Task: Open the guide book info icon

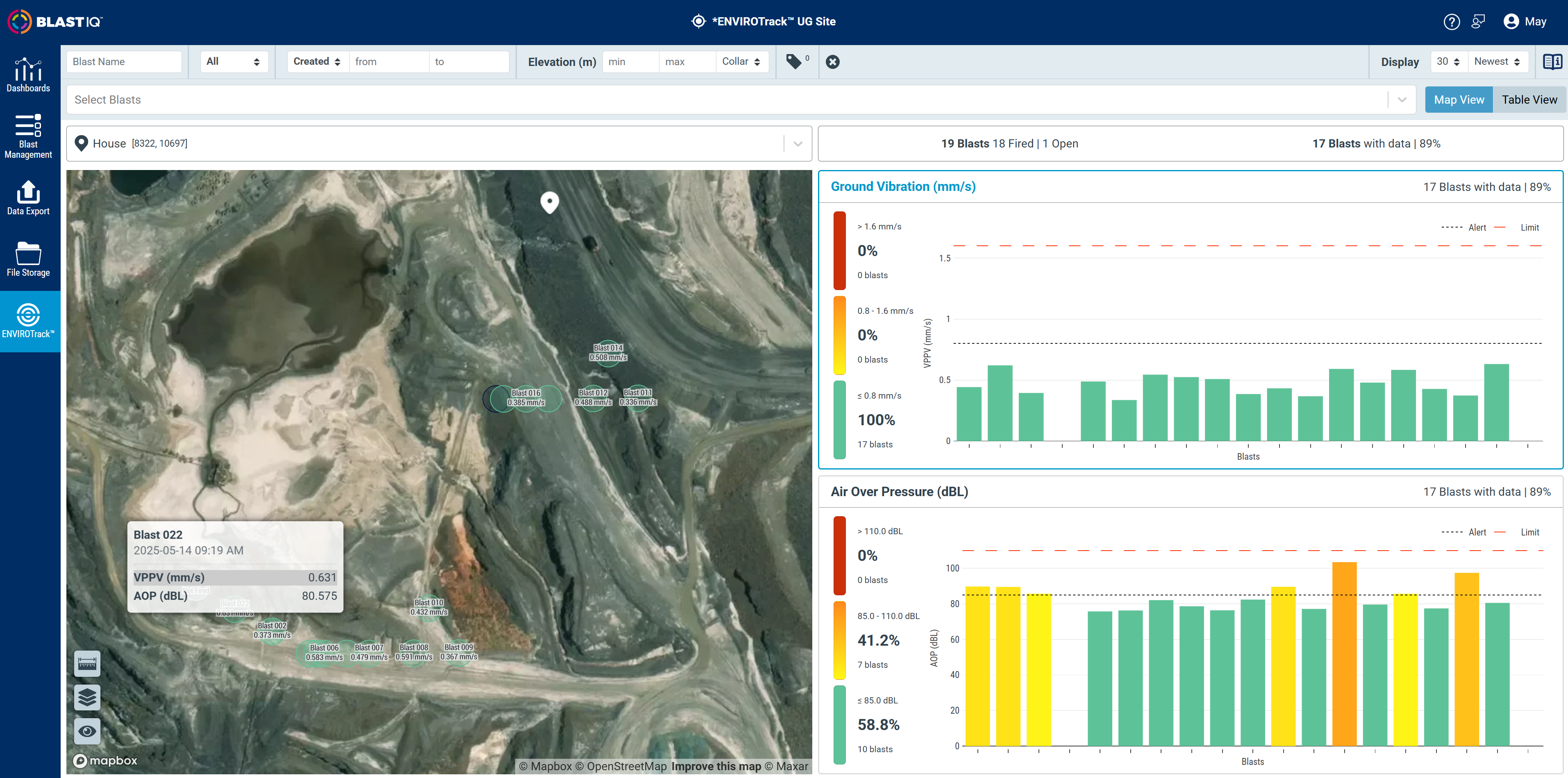Action: click(1552, 61)
